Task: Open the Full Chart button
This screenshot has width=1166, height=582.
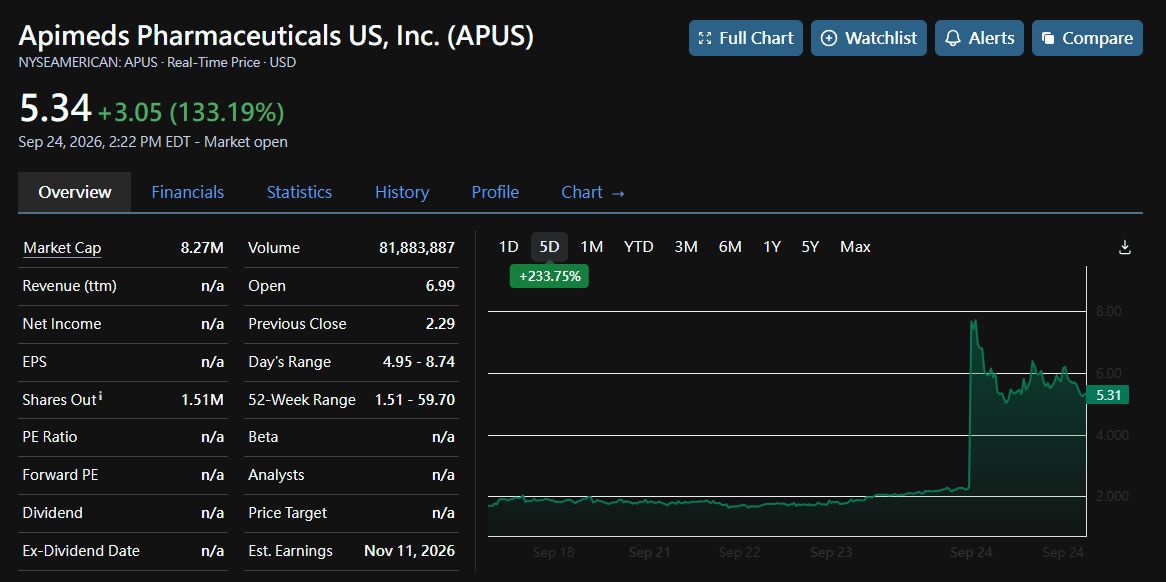Action: [746, 38]
